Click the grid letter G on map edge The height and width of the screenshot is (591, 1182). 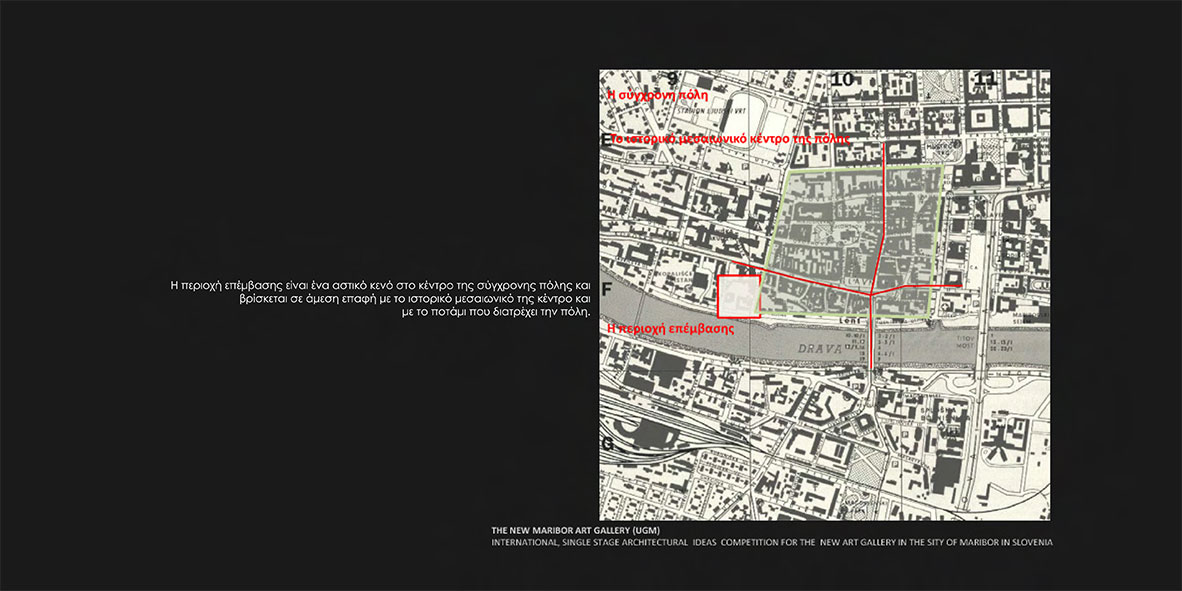(607, 443)
